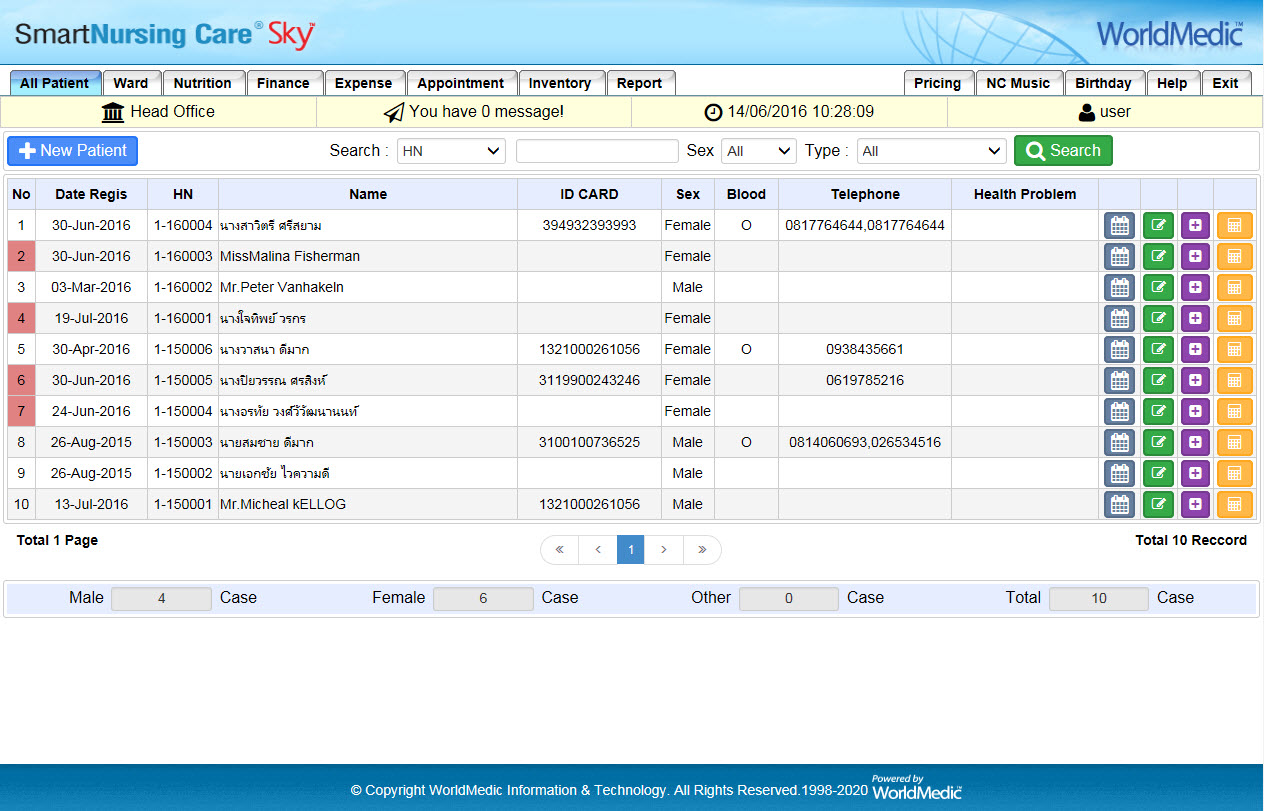Click ID card number 394932393993

[589, 226]
